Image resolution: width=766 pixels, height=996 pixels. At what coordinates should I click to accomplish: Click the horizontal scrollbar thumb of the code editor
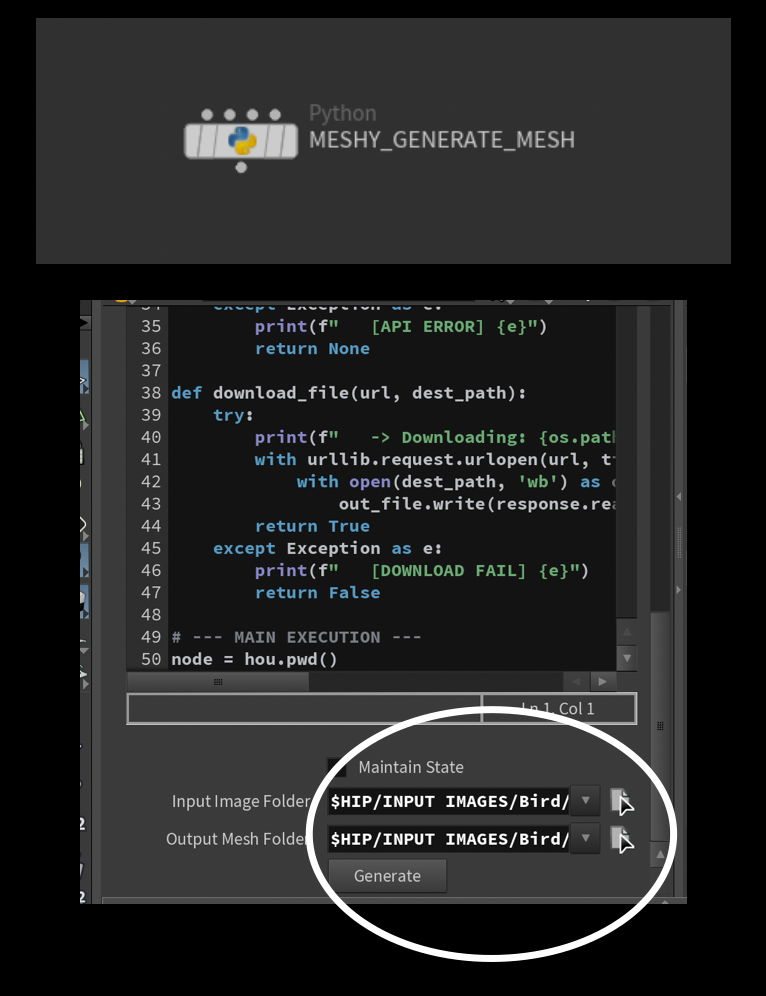[x=218, y=682]
